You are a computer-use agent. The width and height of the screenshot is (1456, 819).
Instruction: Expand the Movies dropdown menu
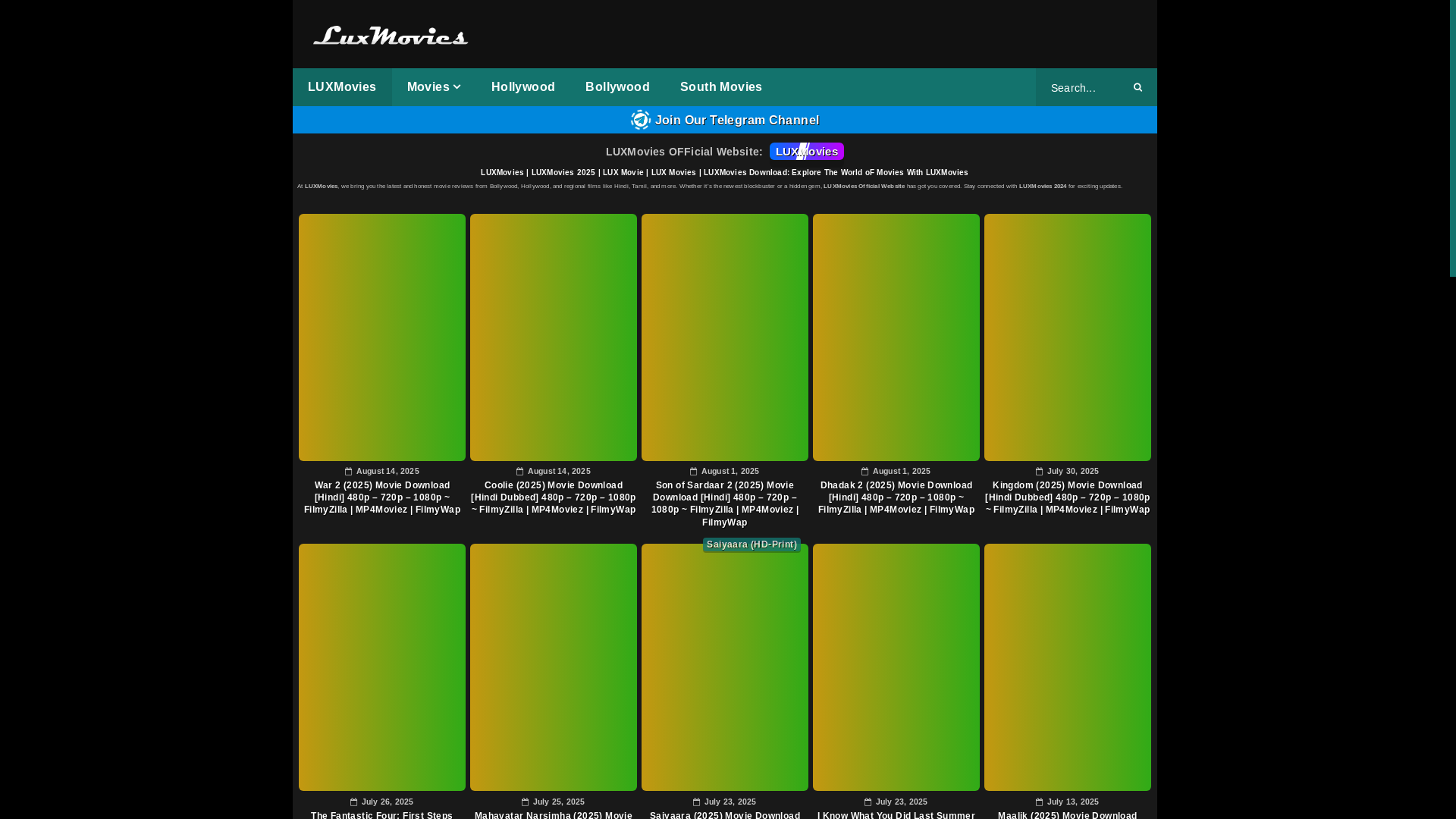point(434,87)
